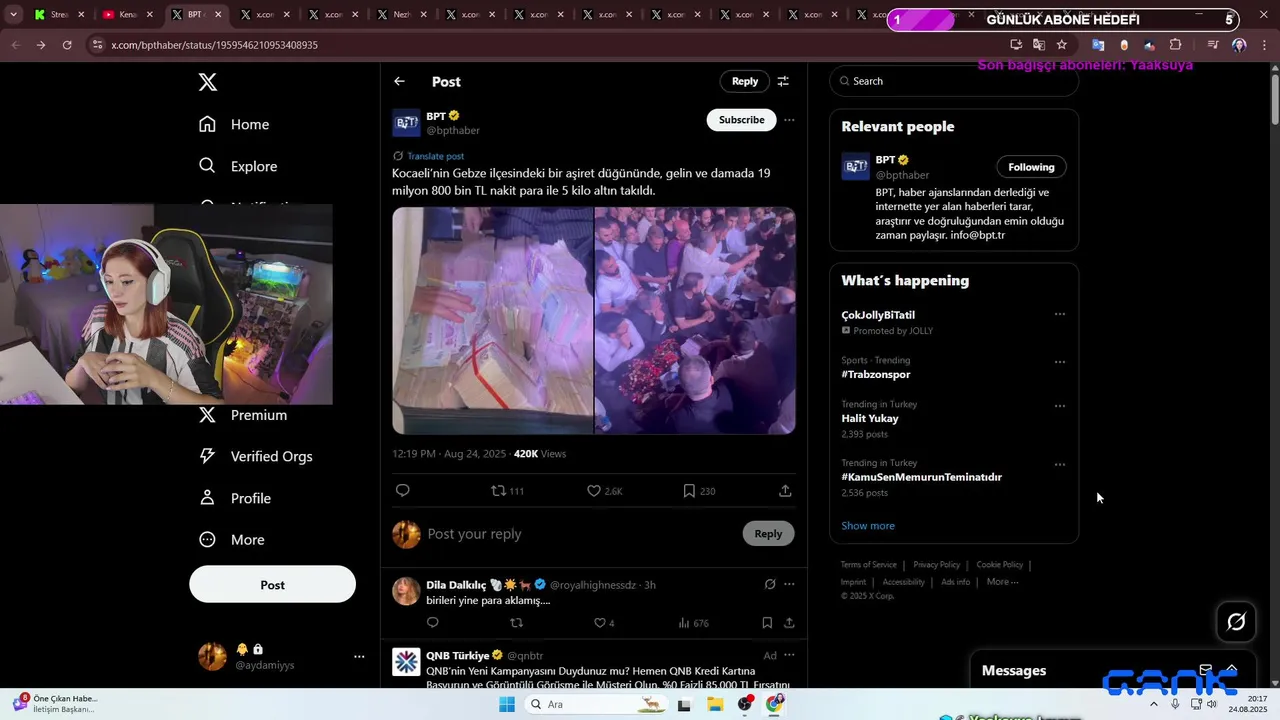Open Terms of Service footer link
Screen dimensions: 1280x720
[x=868, y=565]
